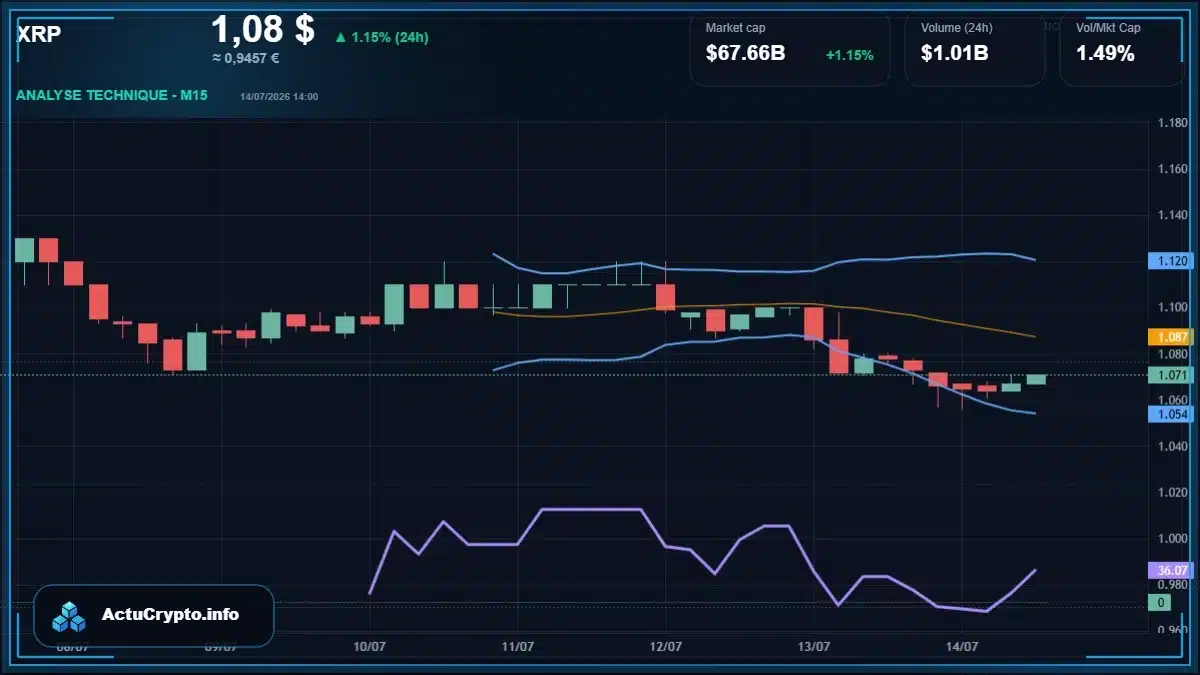Select the ≈ 0,9457 € conversion text

pyautogui.click(x=245, y=58)
